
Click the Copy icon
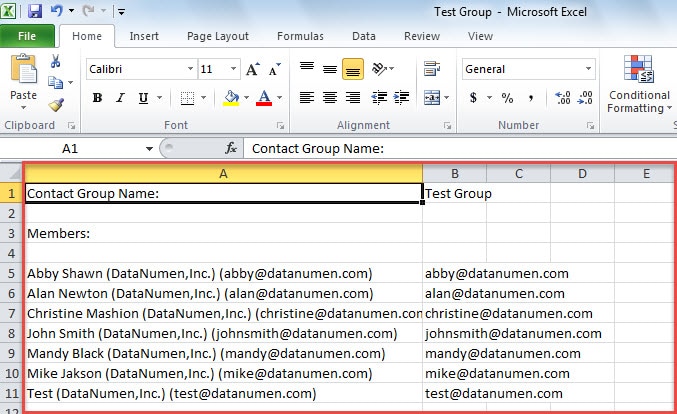(55, 82)
